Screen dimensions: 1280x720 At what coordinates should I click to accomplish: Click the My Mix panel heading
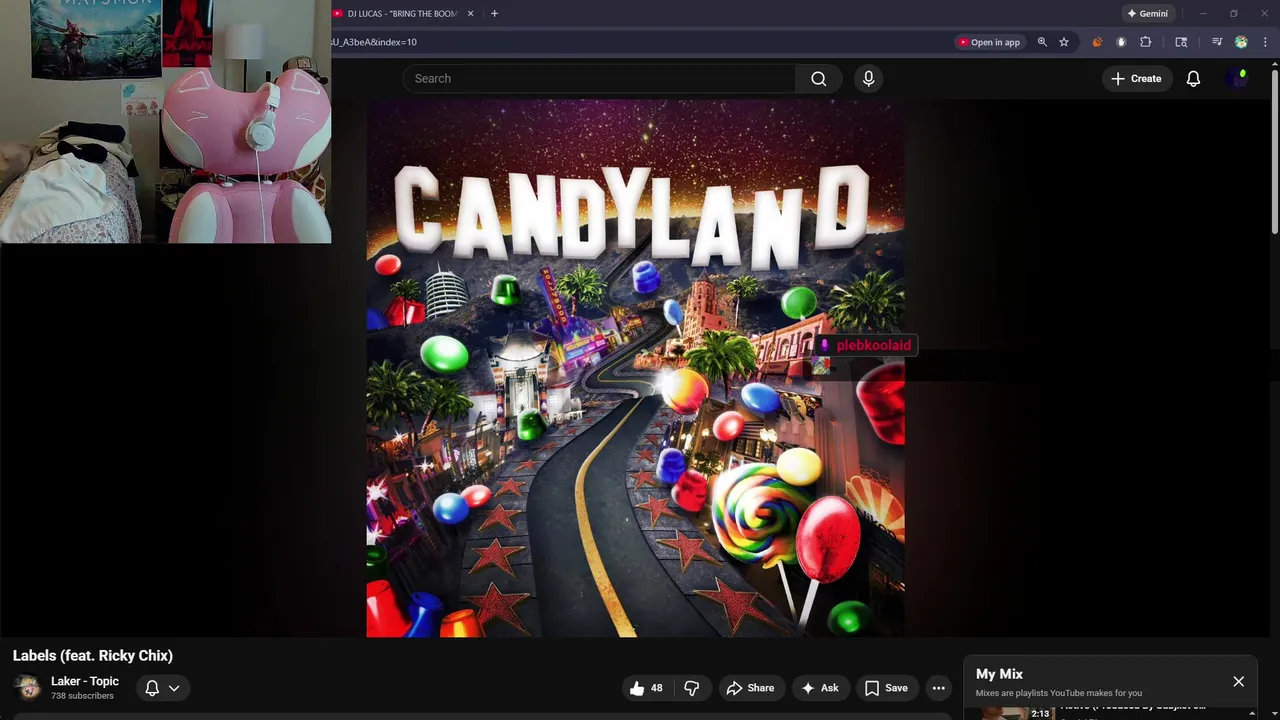[x=999, y=674]
